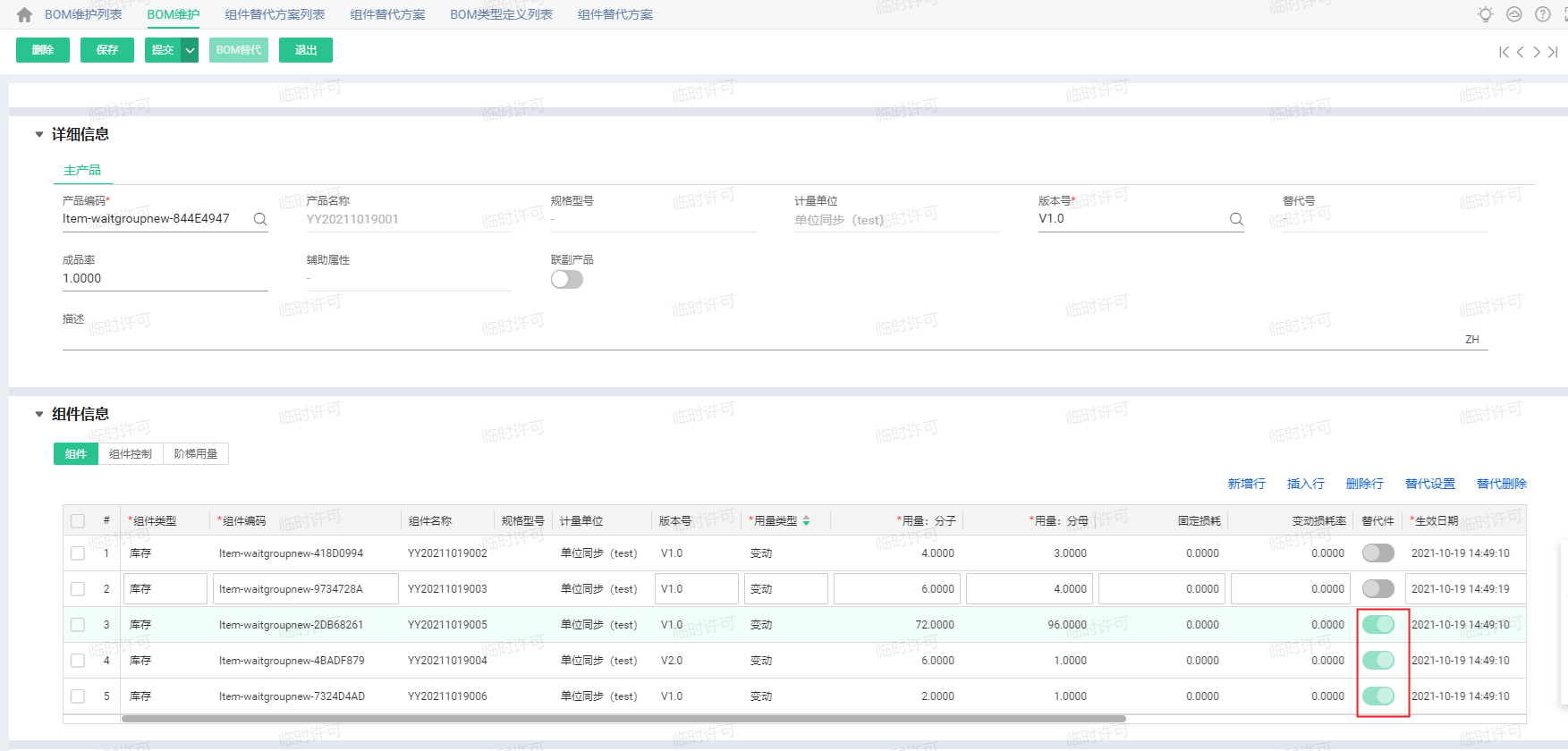Click the ZH language marker in description
The image size is (1568, 751).
click(1472, 340)
